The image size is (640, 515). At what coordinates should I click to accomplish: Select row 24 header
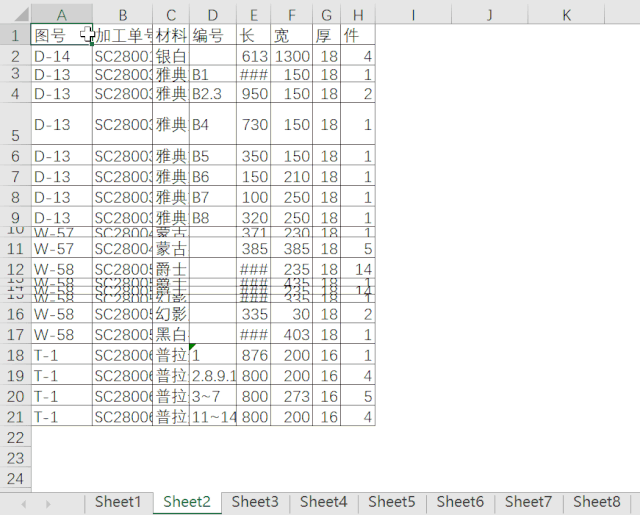coord(16,478)
